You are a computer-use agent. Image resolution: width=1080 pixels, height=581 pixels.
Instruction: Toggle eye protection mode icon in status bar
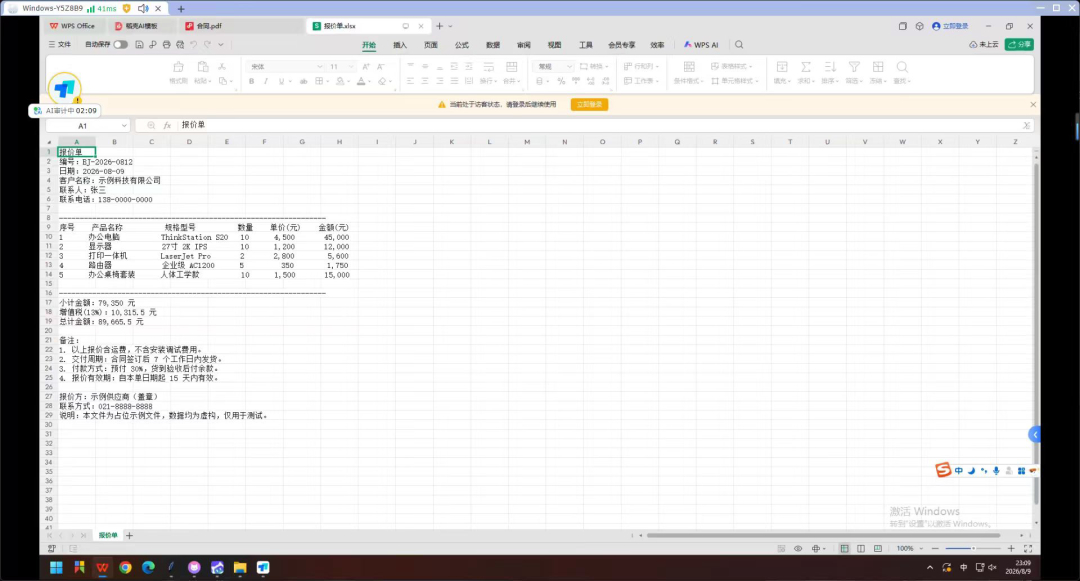[x=798, y=549]
